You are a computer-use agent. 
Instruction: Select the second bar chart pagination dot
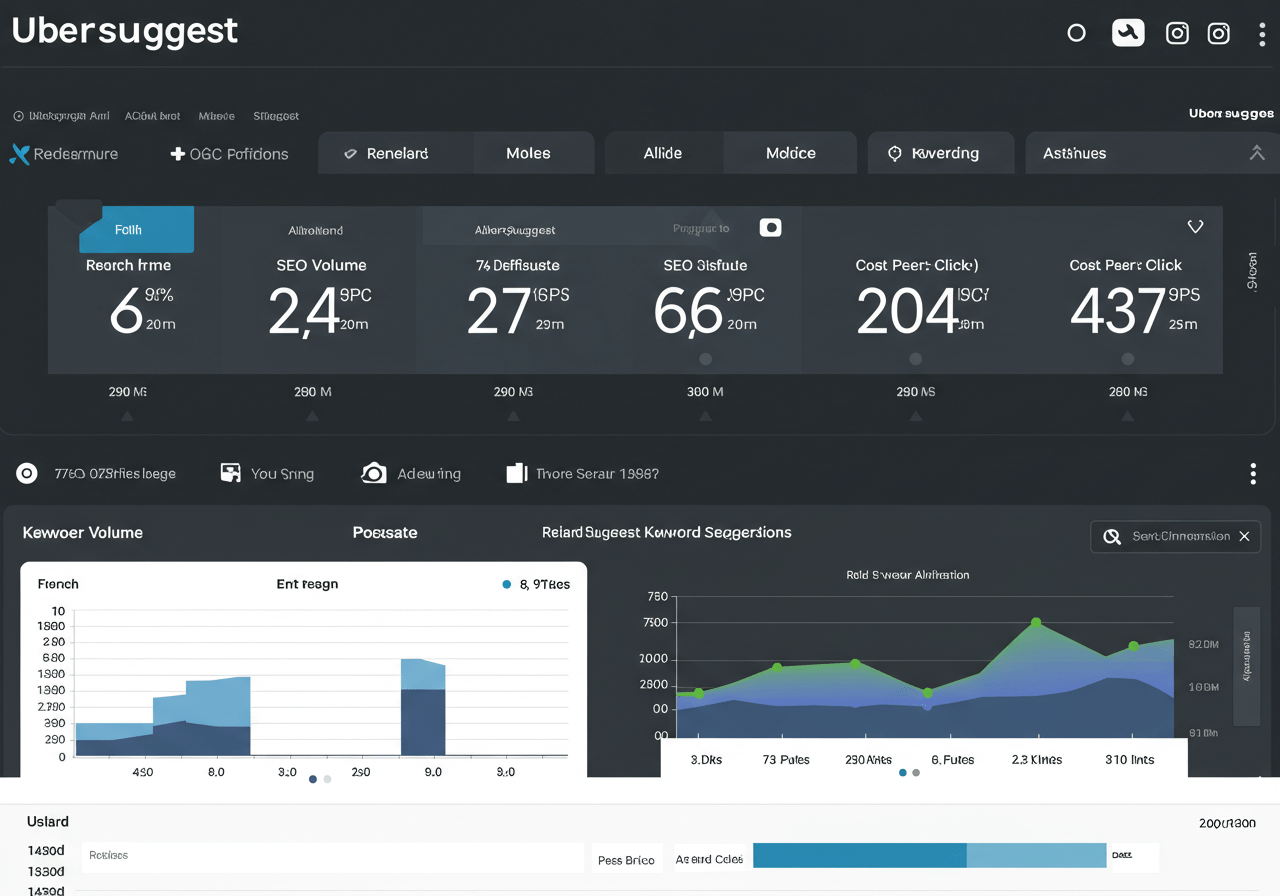pos(327,779)
